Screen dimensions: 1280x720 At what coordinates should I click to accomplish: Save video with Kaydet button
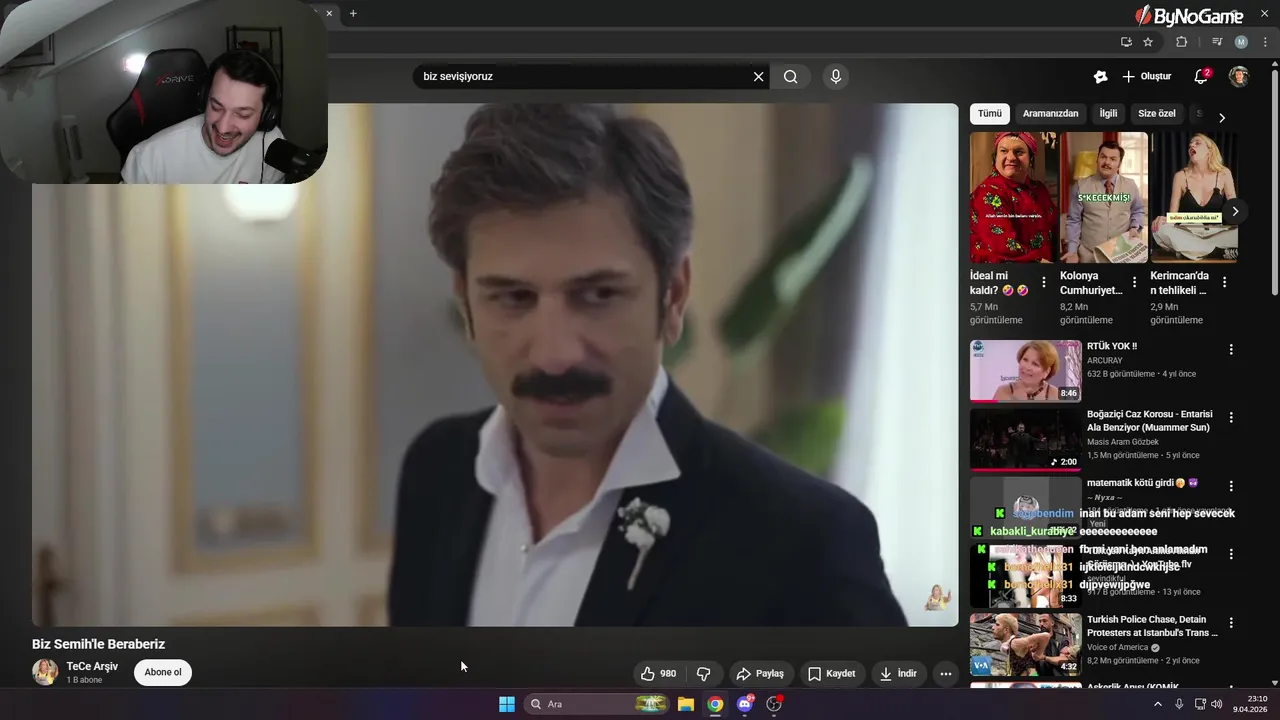[x=831, y=674]
